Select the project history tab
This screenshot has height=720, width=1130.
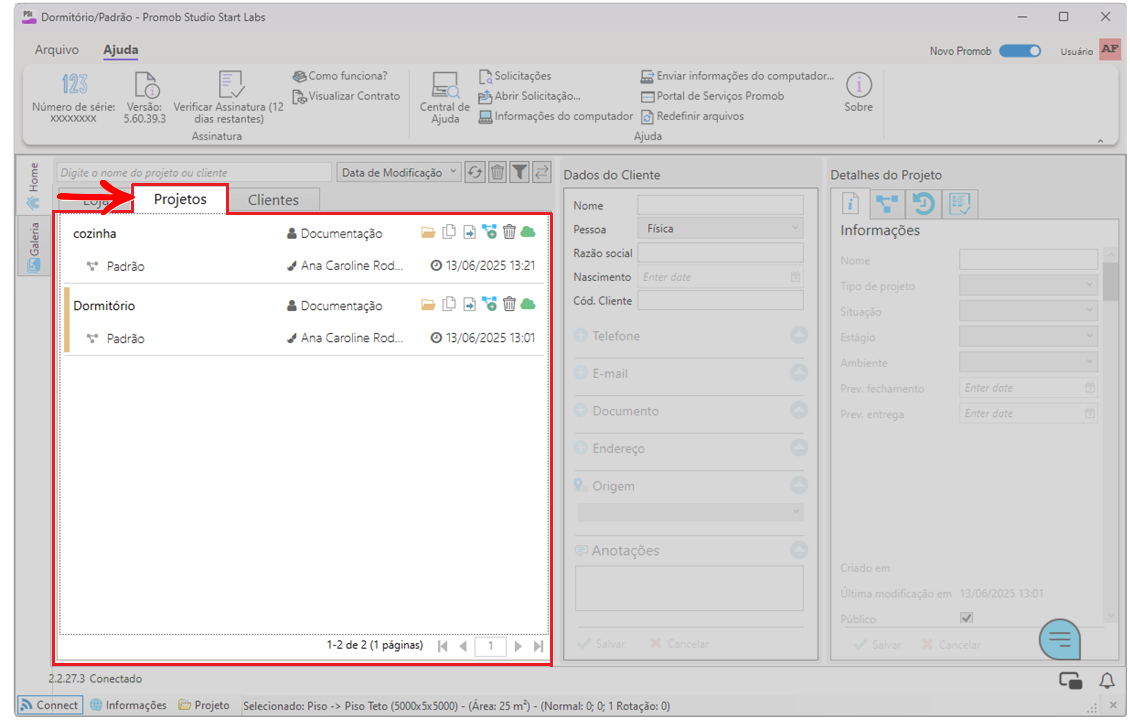pyautogui.click(x=923, y=204)
